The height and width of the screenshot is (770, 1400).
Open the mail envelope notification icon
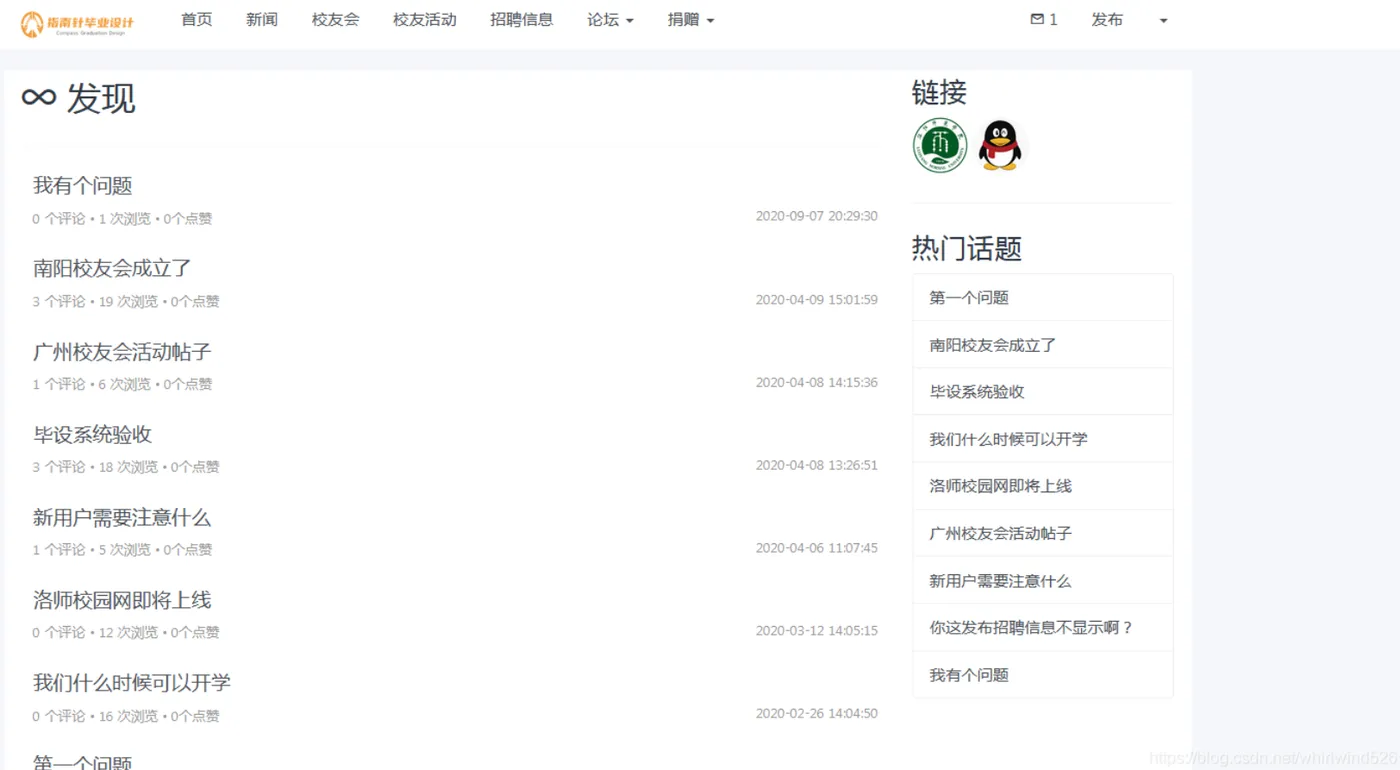[1037, 20]
